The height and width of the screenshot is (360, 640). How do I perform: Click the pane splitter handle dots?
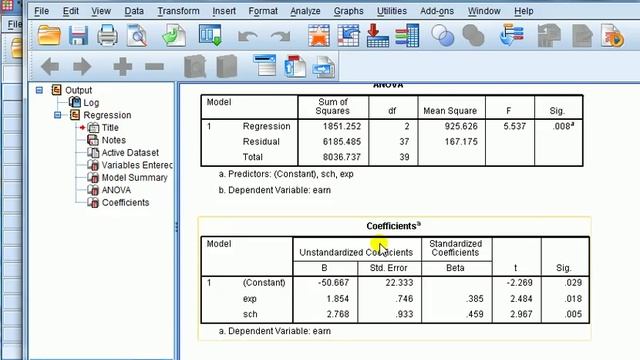pos(177,227)
